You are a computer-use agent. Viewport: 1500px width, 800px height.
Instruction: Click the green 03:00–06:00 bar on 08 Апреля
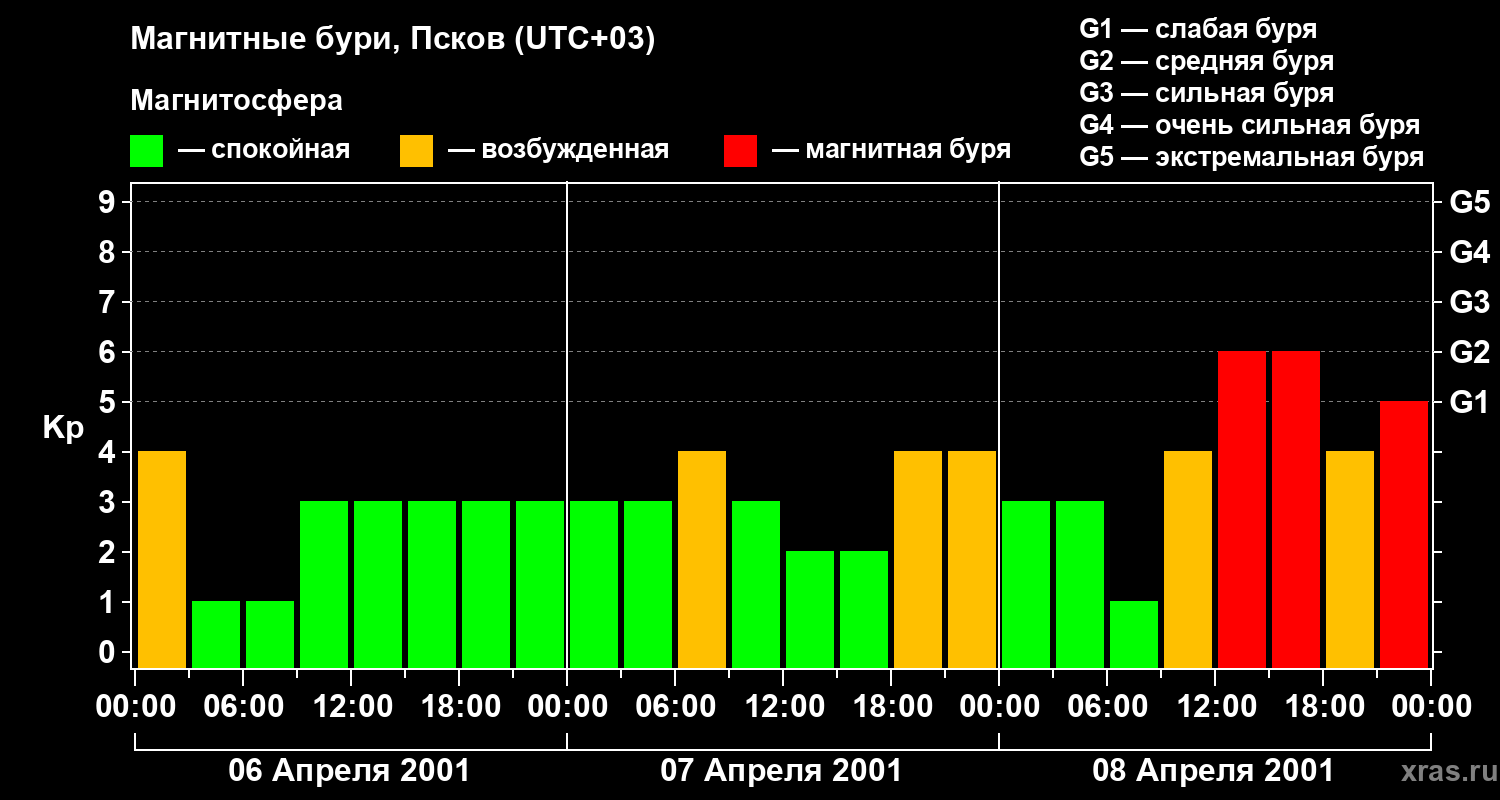(1080, 584)
